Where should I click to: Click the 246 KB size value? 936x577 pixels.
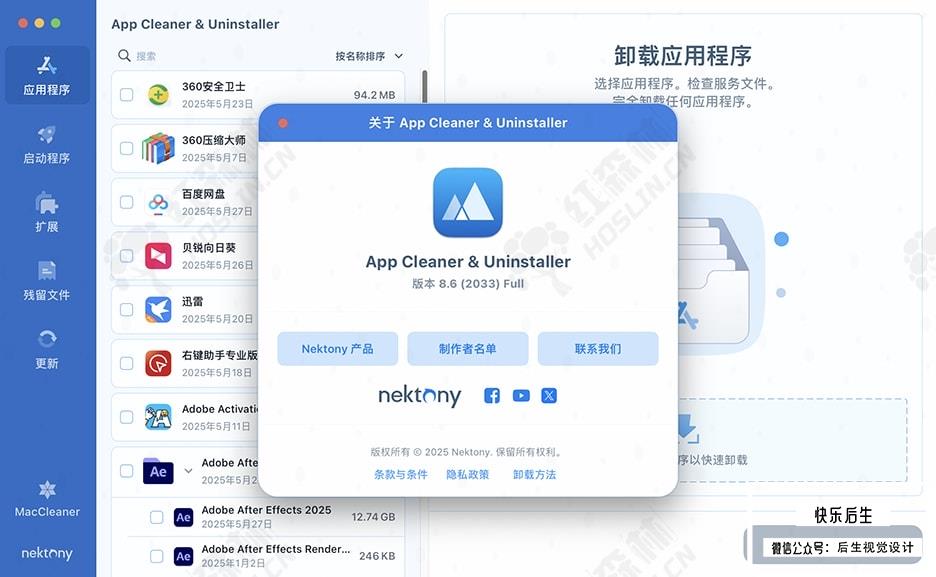coord(377,556)
